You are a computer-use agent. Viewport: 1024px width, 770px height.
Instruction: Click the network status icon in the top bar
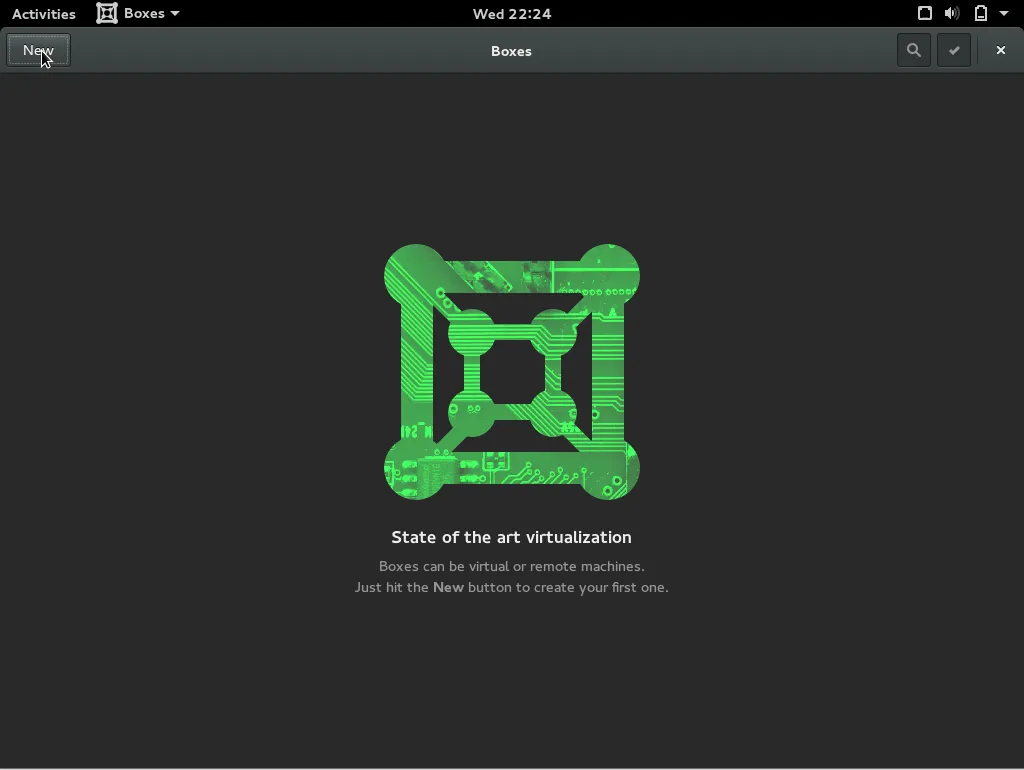coord(924,13)
